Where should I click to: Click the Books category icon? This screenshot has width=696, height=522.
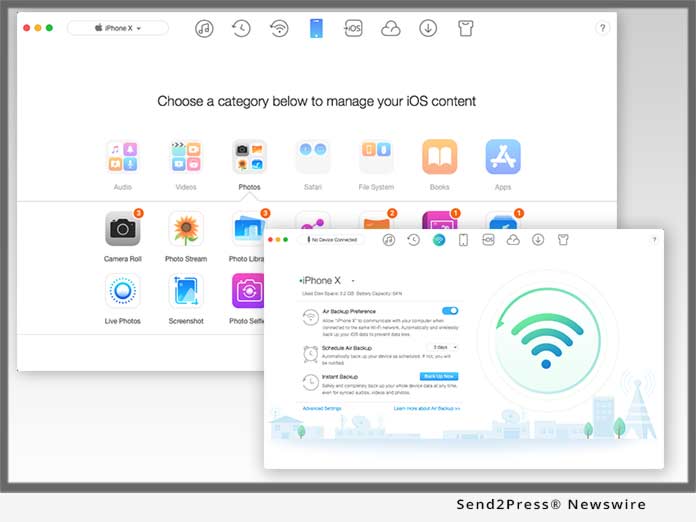[x=439, y=158]
